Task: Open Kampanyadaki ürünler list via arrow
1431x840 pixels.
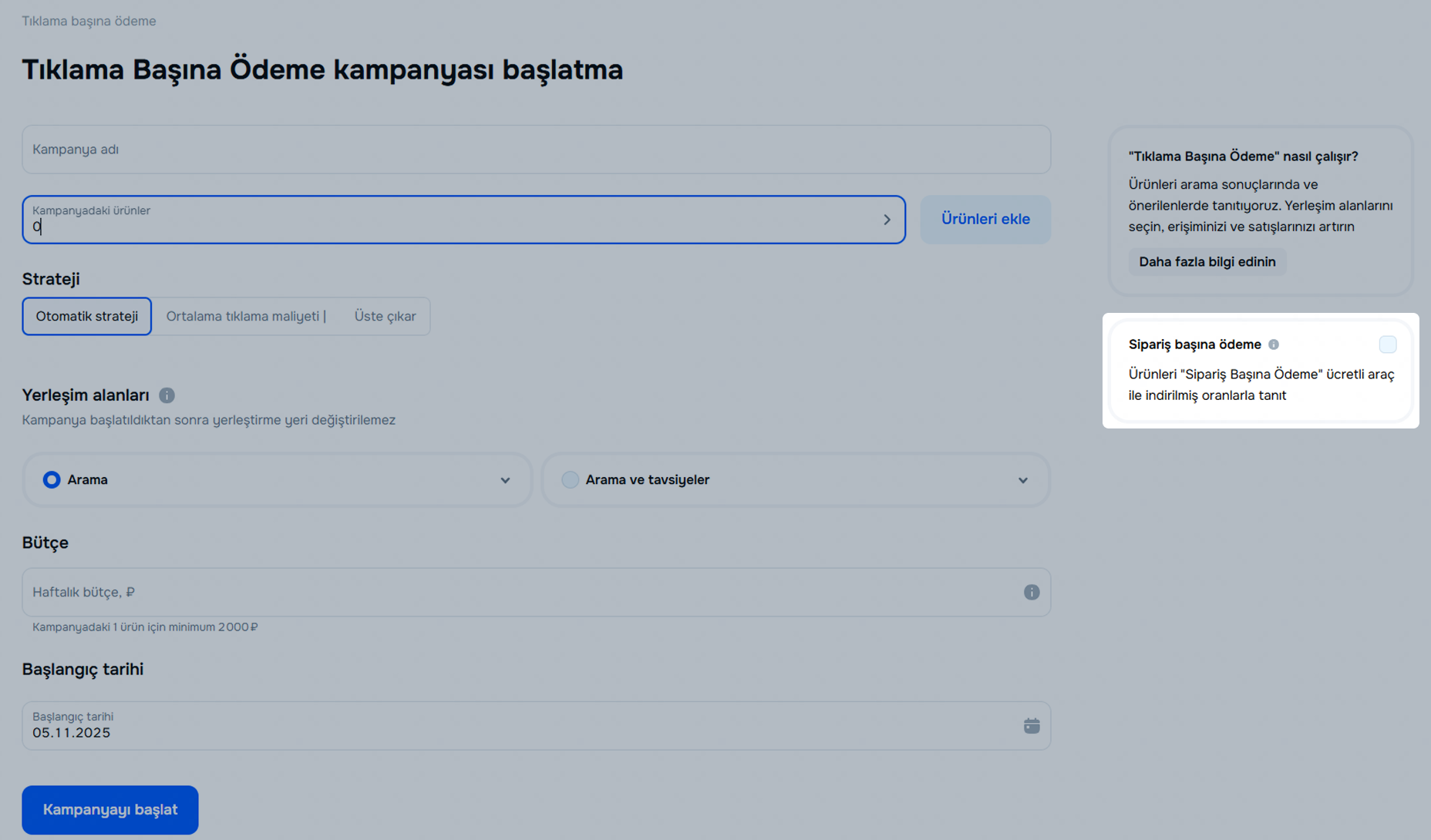Action: coord(887,220)
